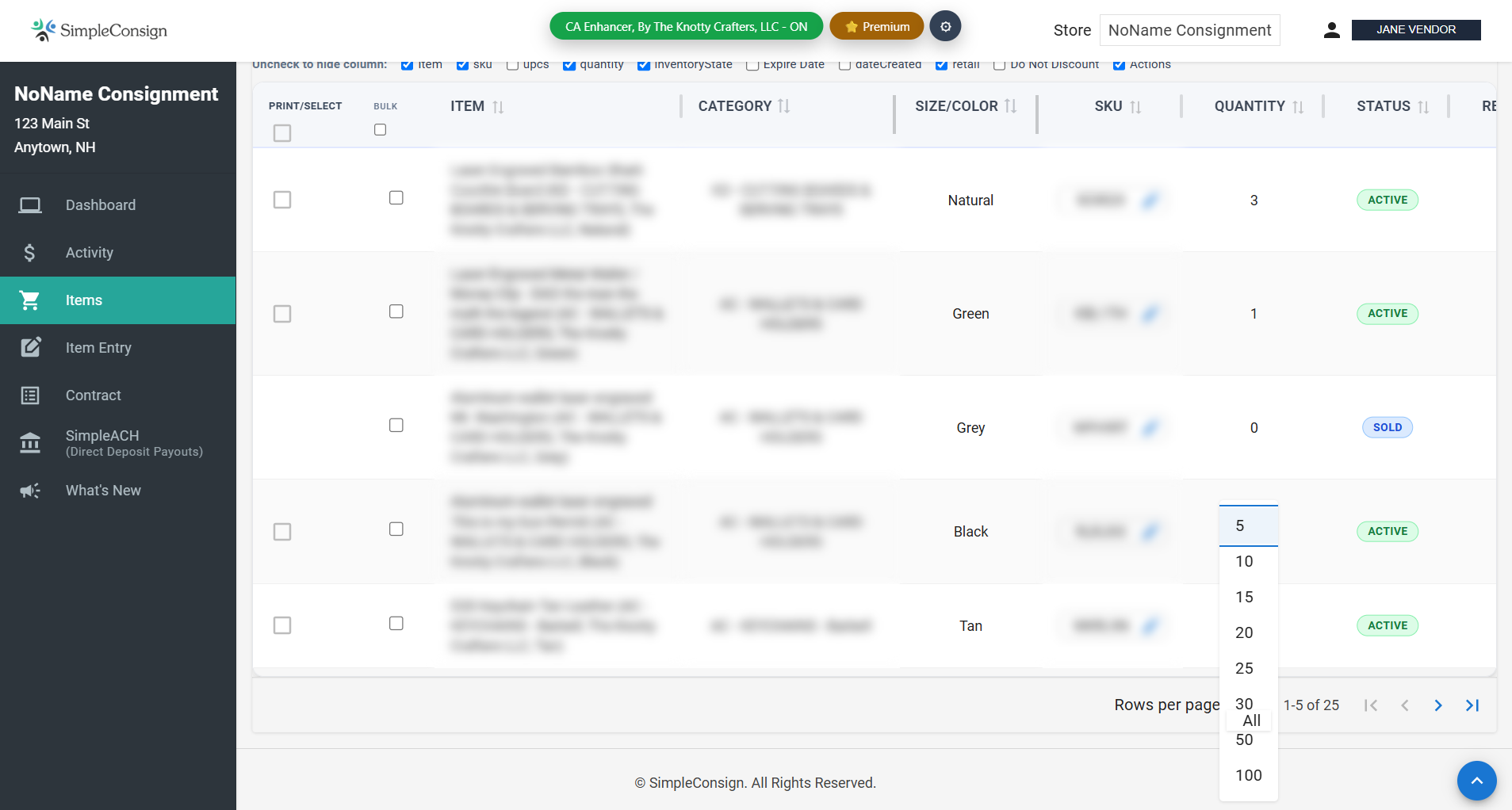Screen dimensions: 1512x810
Task: Click the SimpleConsign logo
Action: pyautogui.click(x=99, y=30)
